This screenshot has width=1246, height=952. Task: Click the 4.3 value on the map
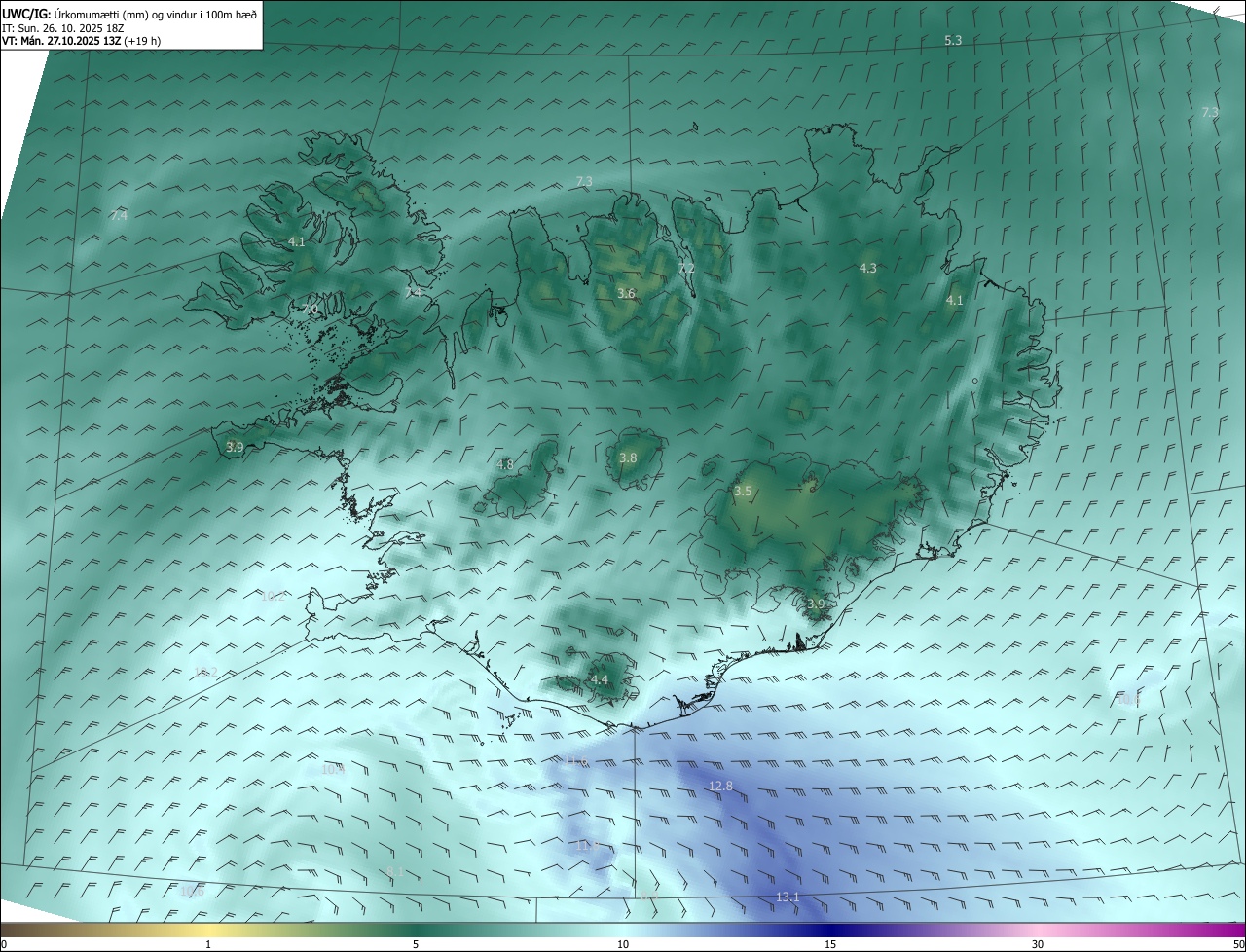point(867,268)
